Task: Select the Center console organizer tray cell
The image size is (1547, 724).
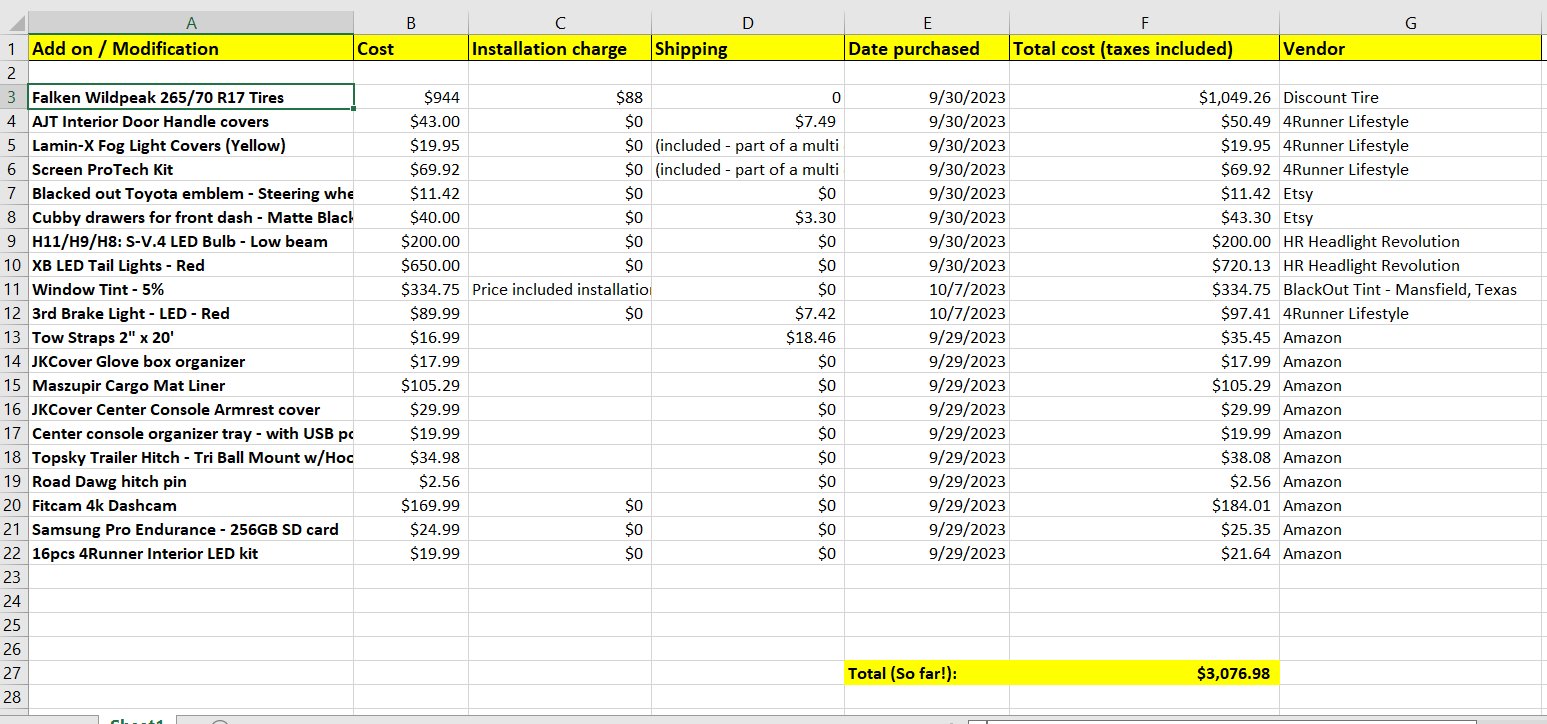Action: (x=191, y=433)
